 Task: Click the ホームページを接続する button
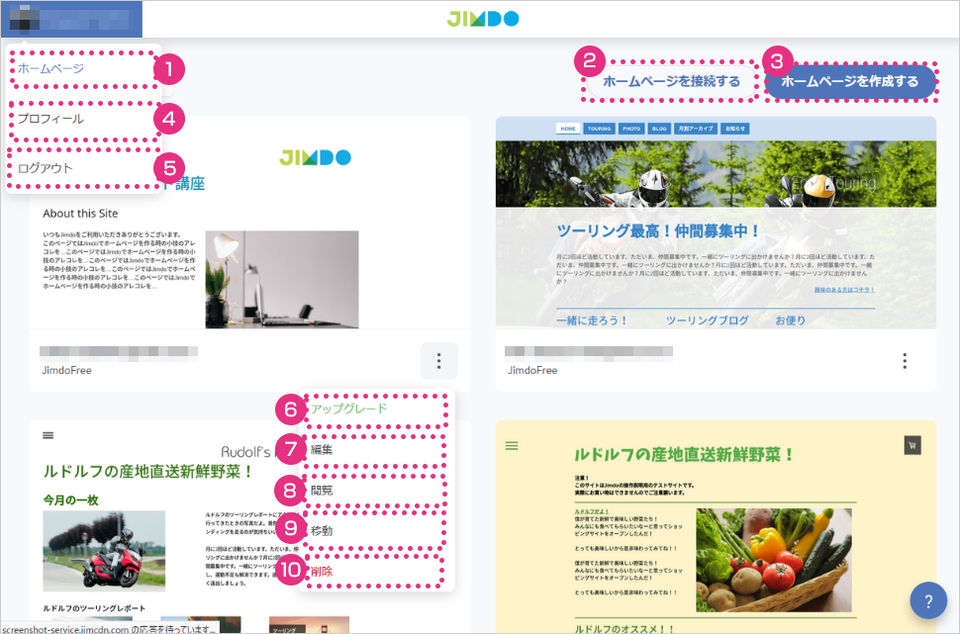[672, 81]
